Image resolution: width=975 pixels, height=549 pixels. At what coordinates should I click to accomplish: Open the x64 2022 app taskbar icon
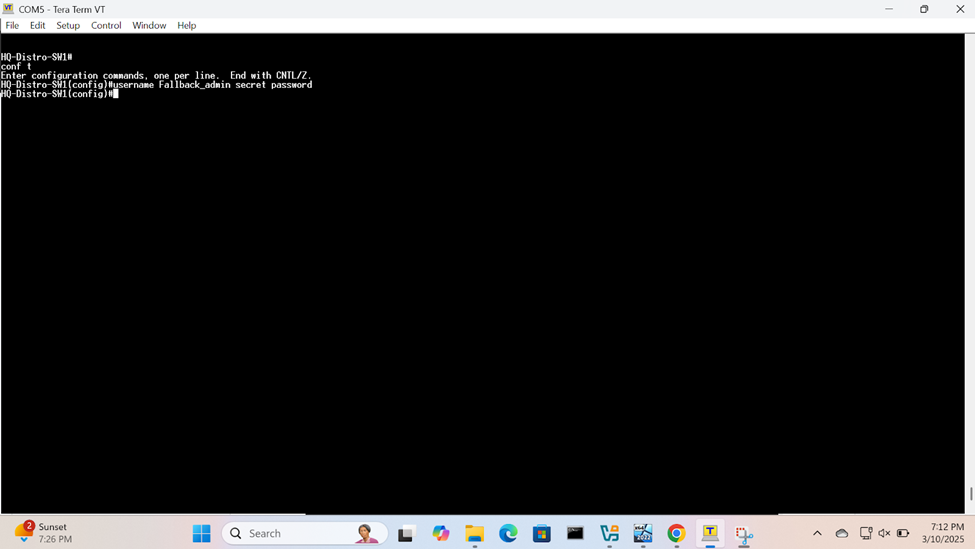(643, 533)
